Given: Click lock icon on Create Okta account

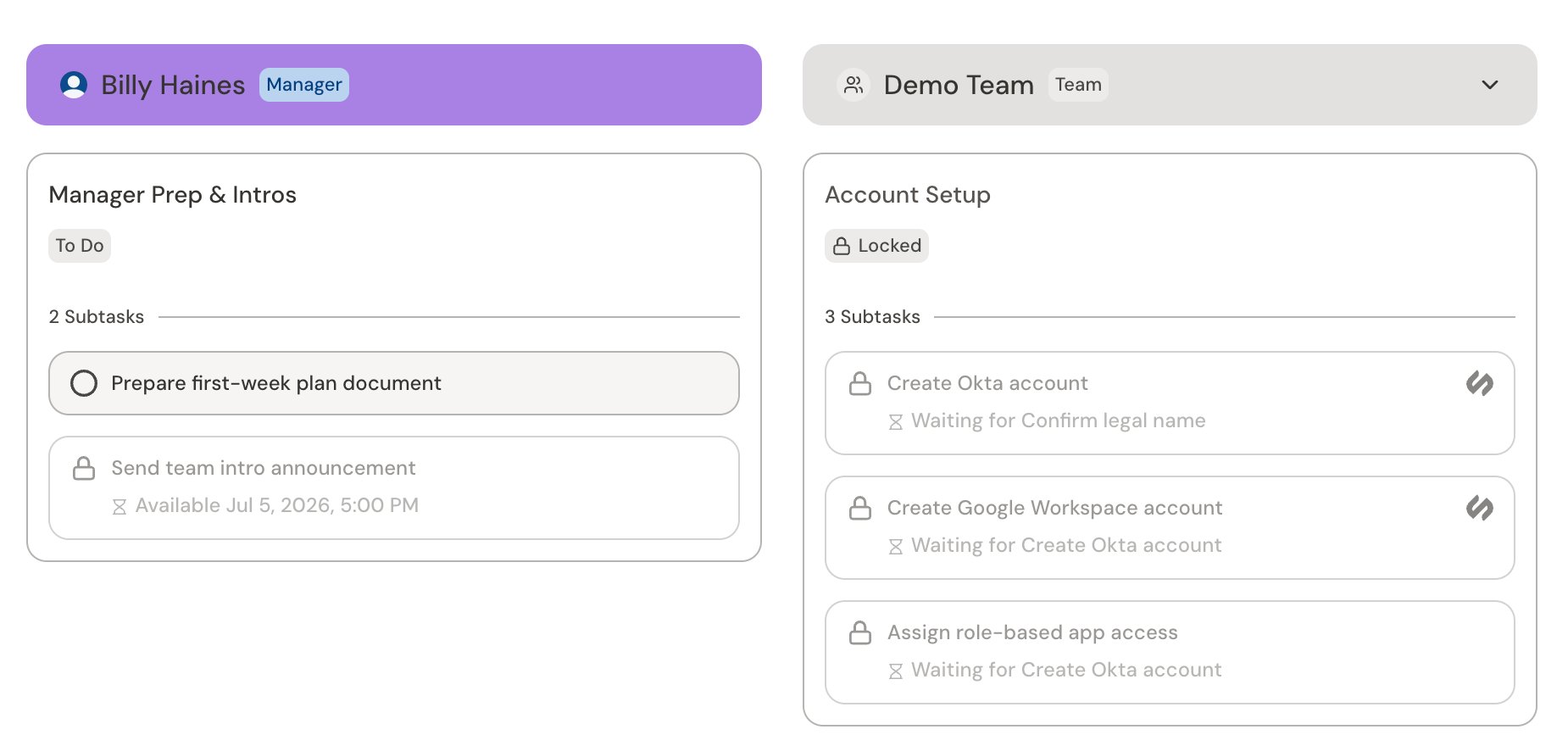Looking at the screenshot, I should pyautogui.click(x=860, y=383).
